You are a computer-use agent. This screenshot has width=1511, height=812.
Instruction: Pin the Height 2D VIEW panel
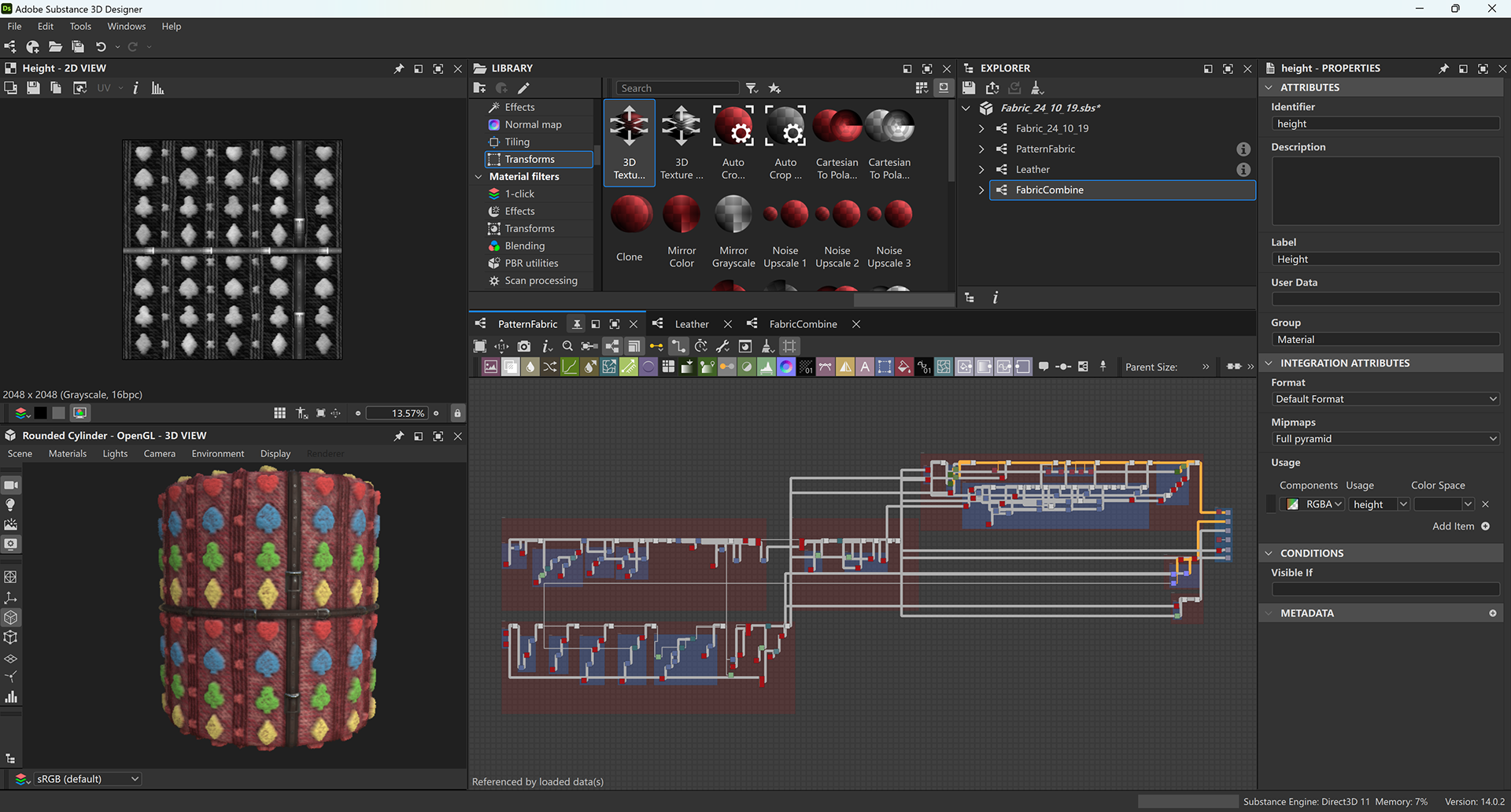coord(399,68)
